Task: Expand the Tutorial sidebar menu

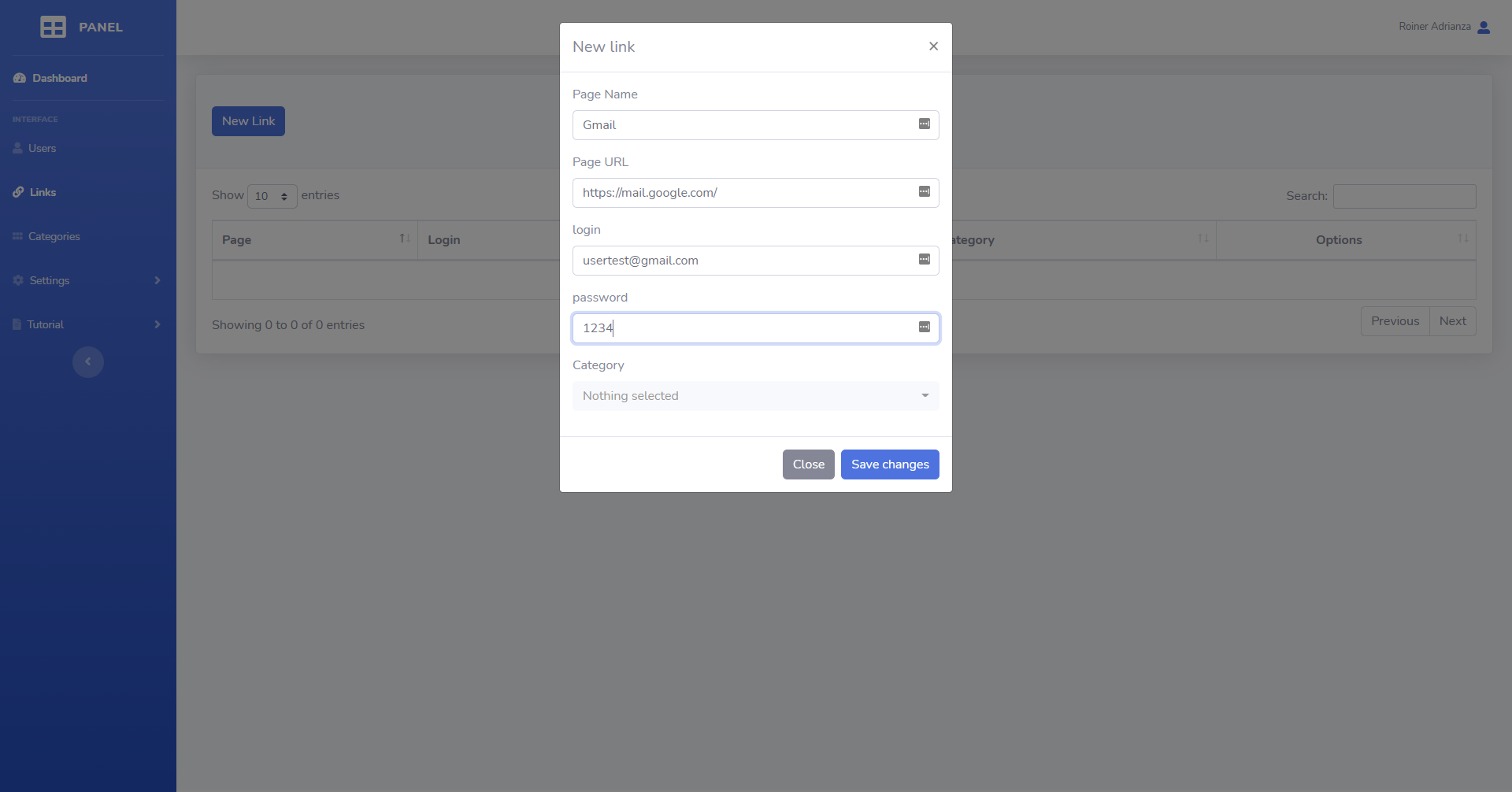Action: [x=87, y=324]
